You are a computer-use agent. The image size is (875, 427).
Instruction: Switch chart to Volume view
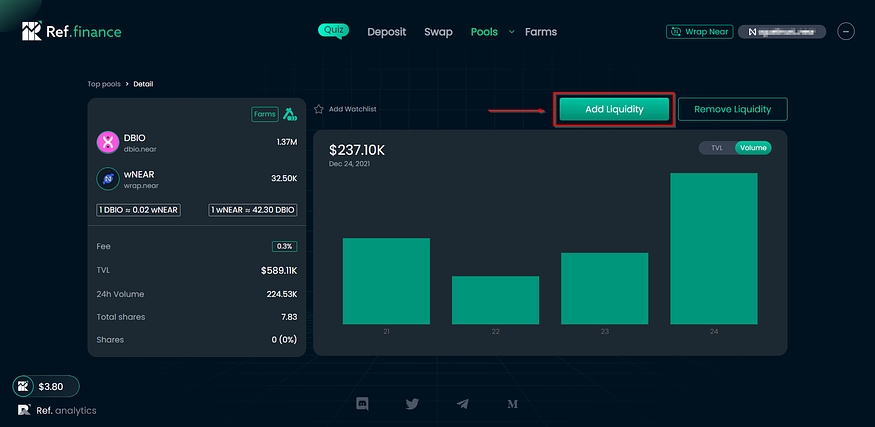point(753,148)
